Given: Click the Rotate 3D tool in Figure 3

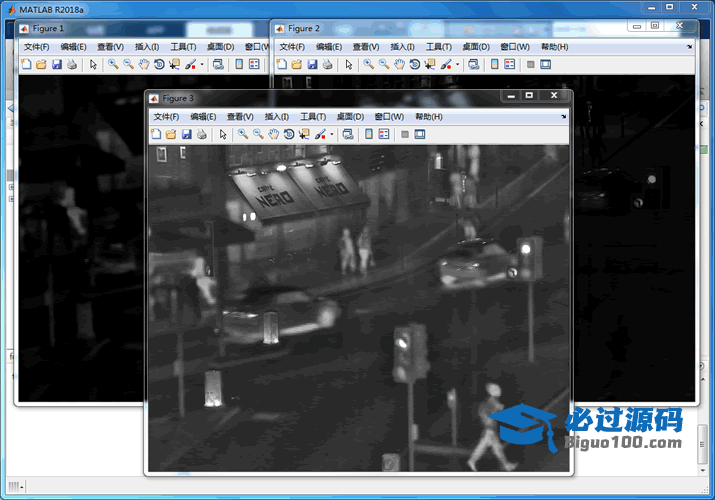Looking at the screenshot, I should pos(288,134).
